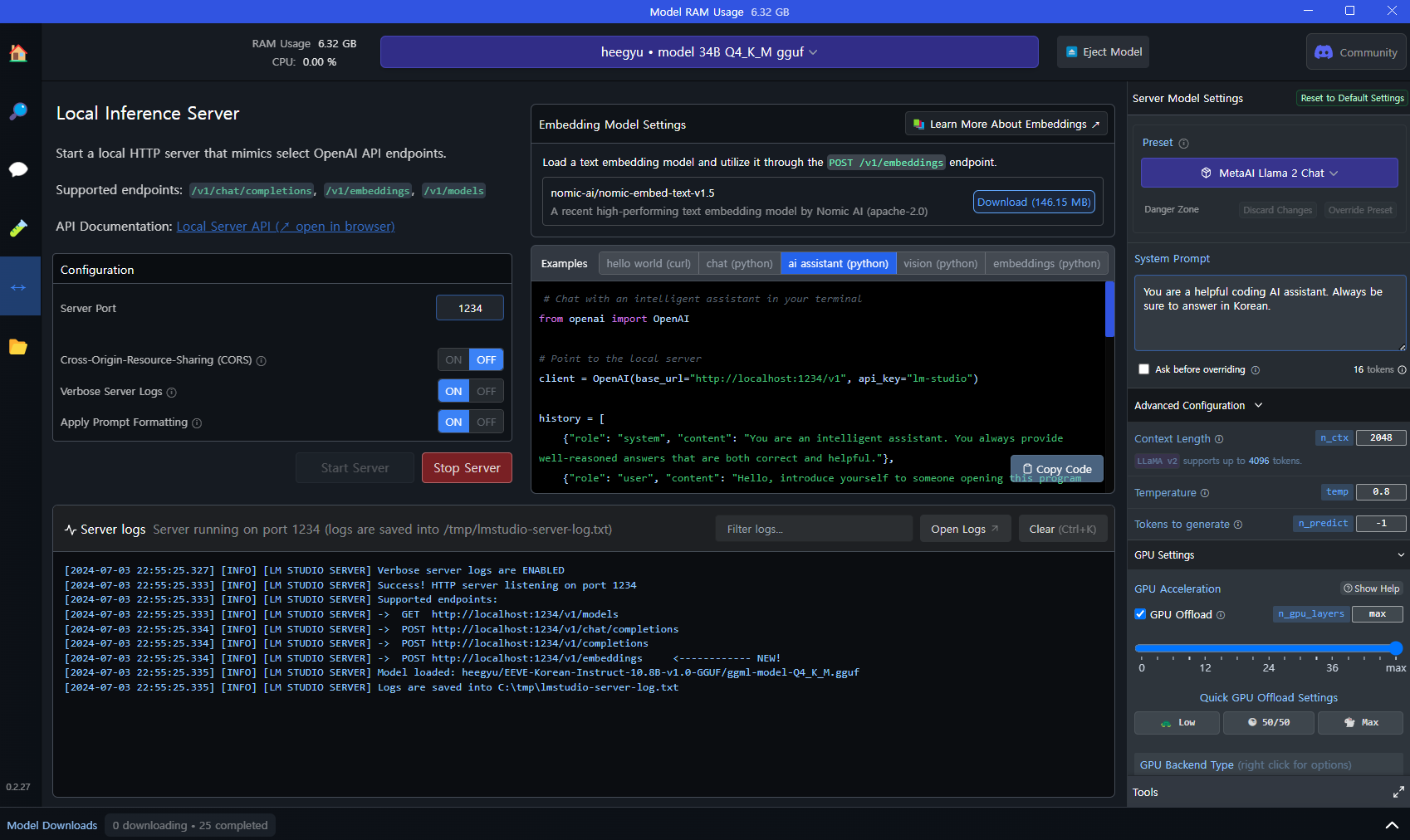The height and width of the screenshot is (840, 1410).
Task: Open MetaAI Llama 2 Chat preset dropdown
Action: click(1269, 173)
